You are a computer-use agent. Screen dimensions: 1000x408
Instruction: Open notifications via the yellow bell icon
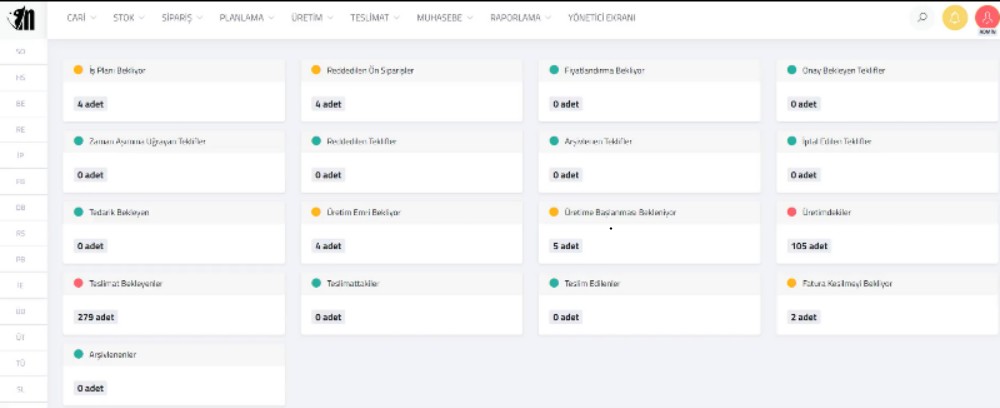pos(955,18)
